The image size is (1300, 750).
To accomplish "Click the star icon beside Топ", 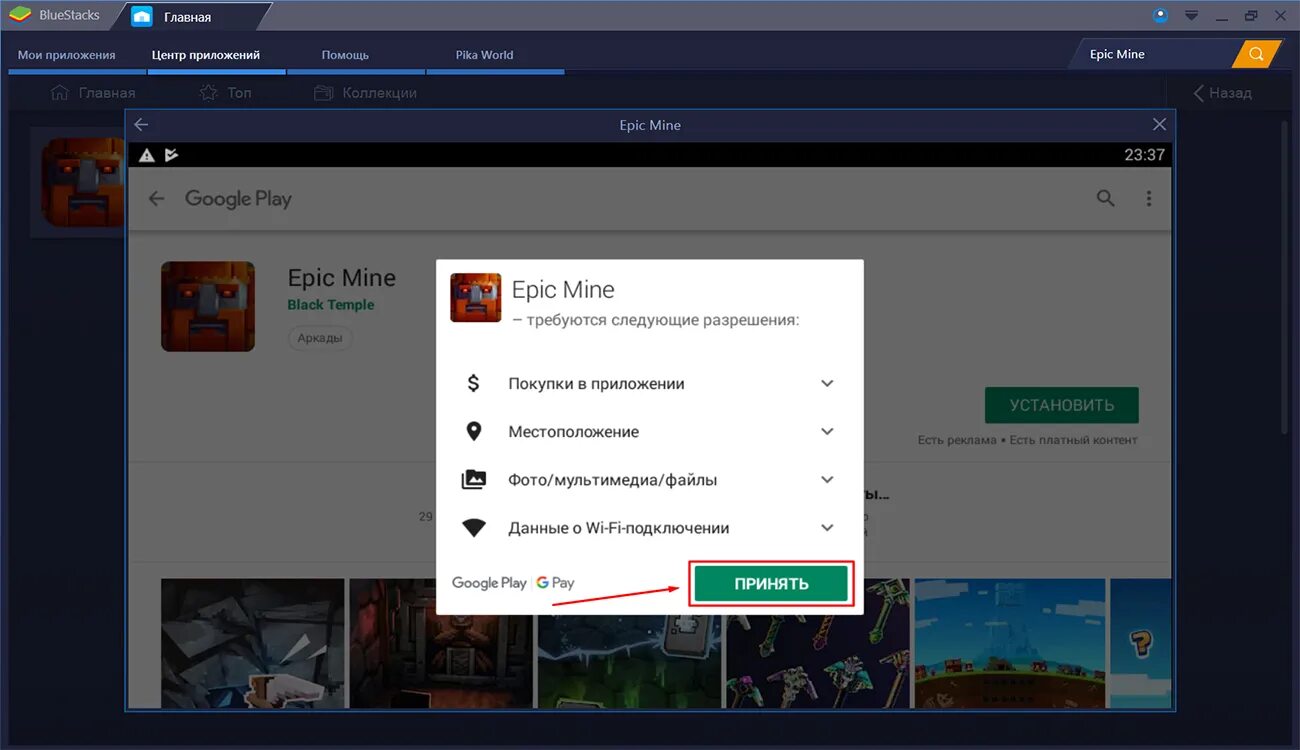I will (208, 92).
